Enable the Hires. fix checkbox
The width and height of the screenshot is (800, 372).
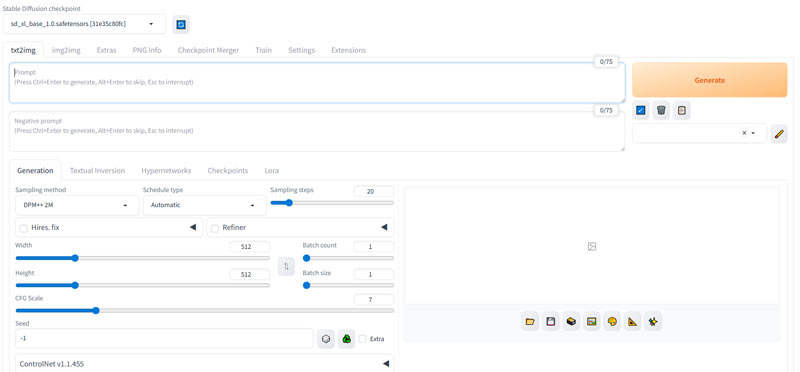(23, 228)
